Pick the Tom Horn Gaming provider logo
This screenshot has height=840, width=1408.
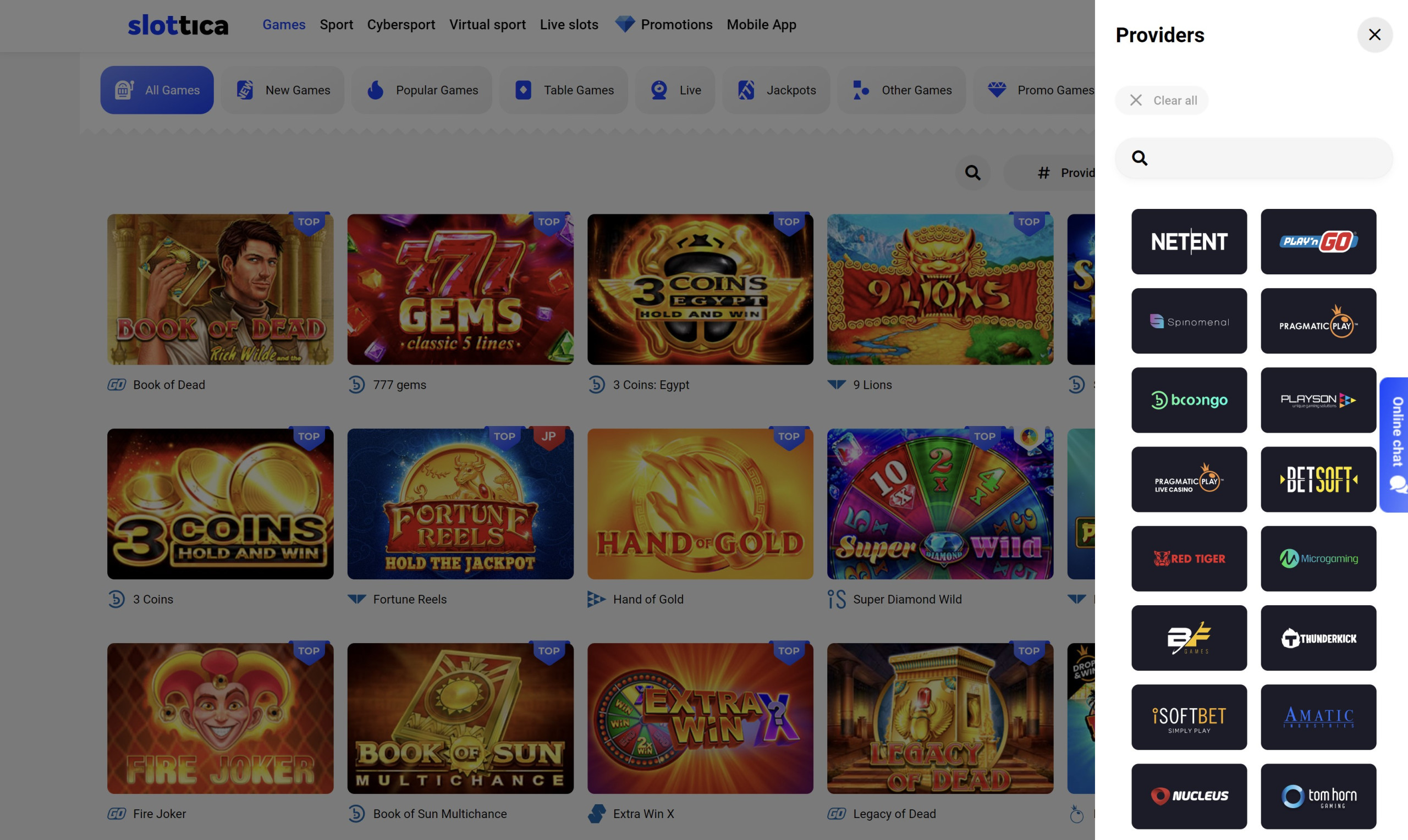tap(1318, 797)
